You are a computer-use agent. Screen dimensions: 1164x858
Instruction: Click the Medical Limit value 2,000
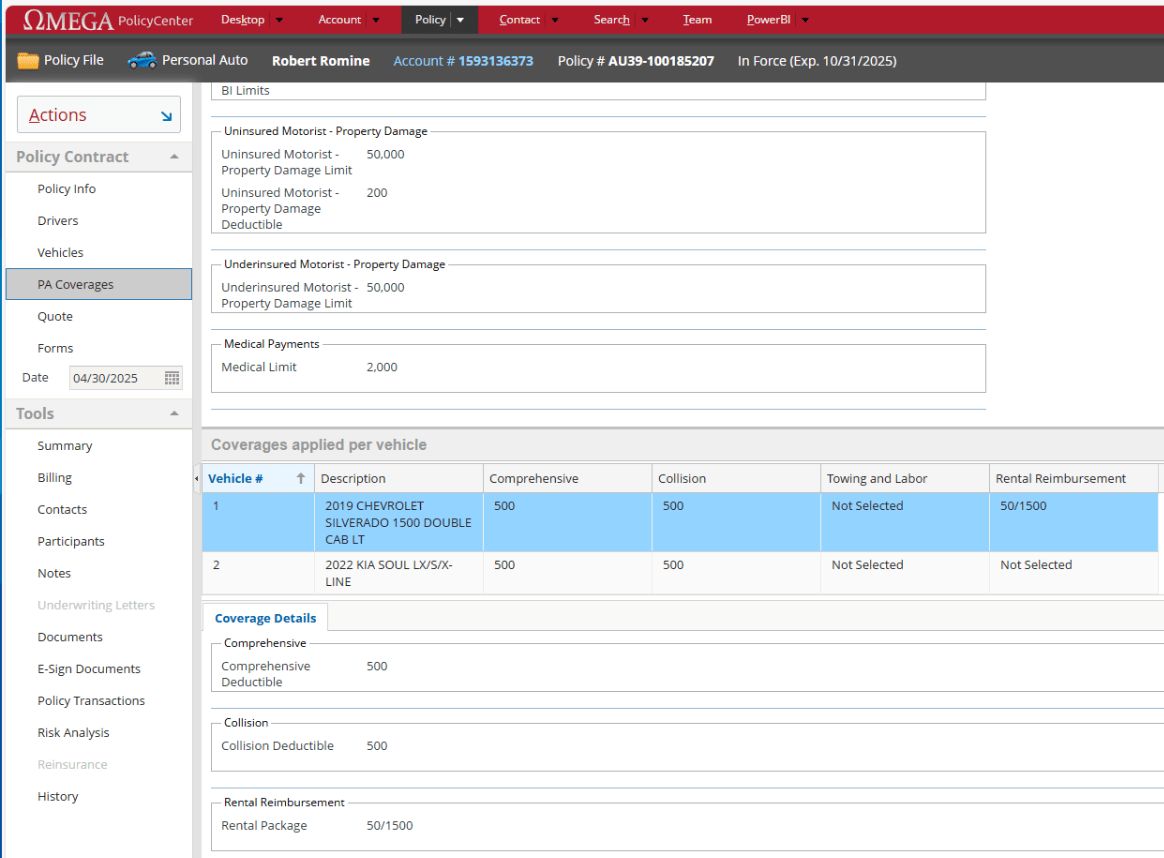point(382,367)
